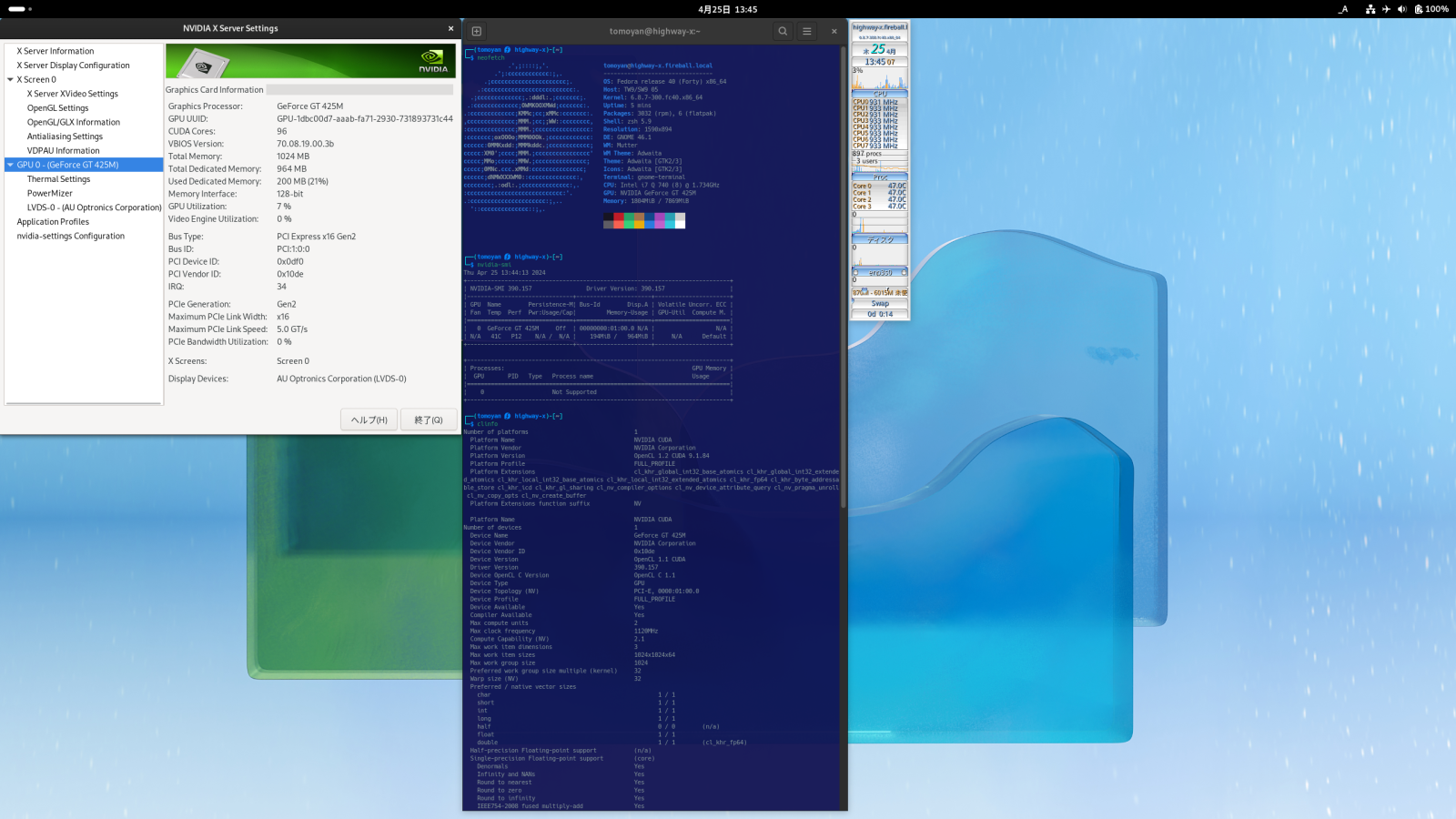Click the PCI Device ID 0x0df0
Screen dimensions: 1456x819
[290, 261]
